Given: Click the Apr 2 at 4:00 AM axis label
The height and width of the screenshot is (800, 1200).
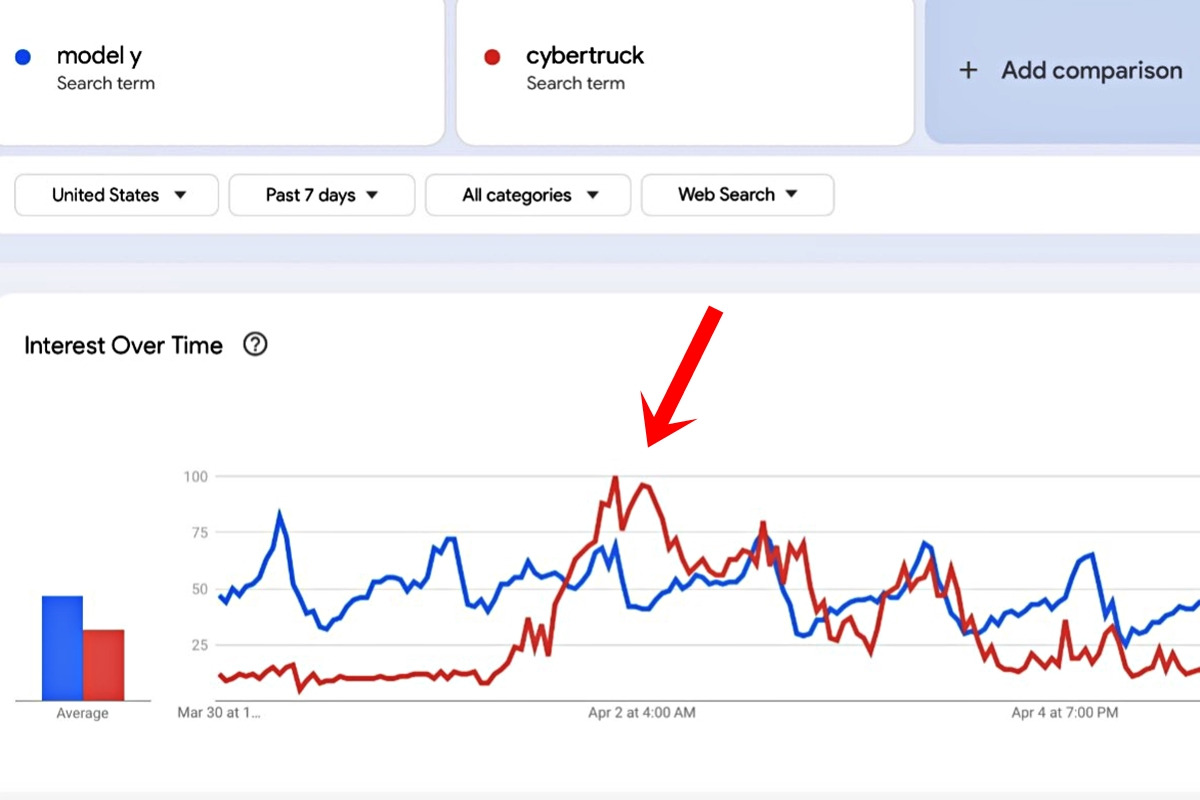Looking at the screenshot, I should click(x=642, y=713).
